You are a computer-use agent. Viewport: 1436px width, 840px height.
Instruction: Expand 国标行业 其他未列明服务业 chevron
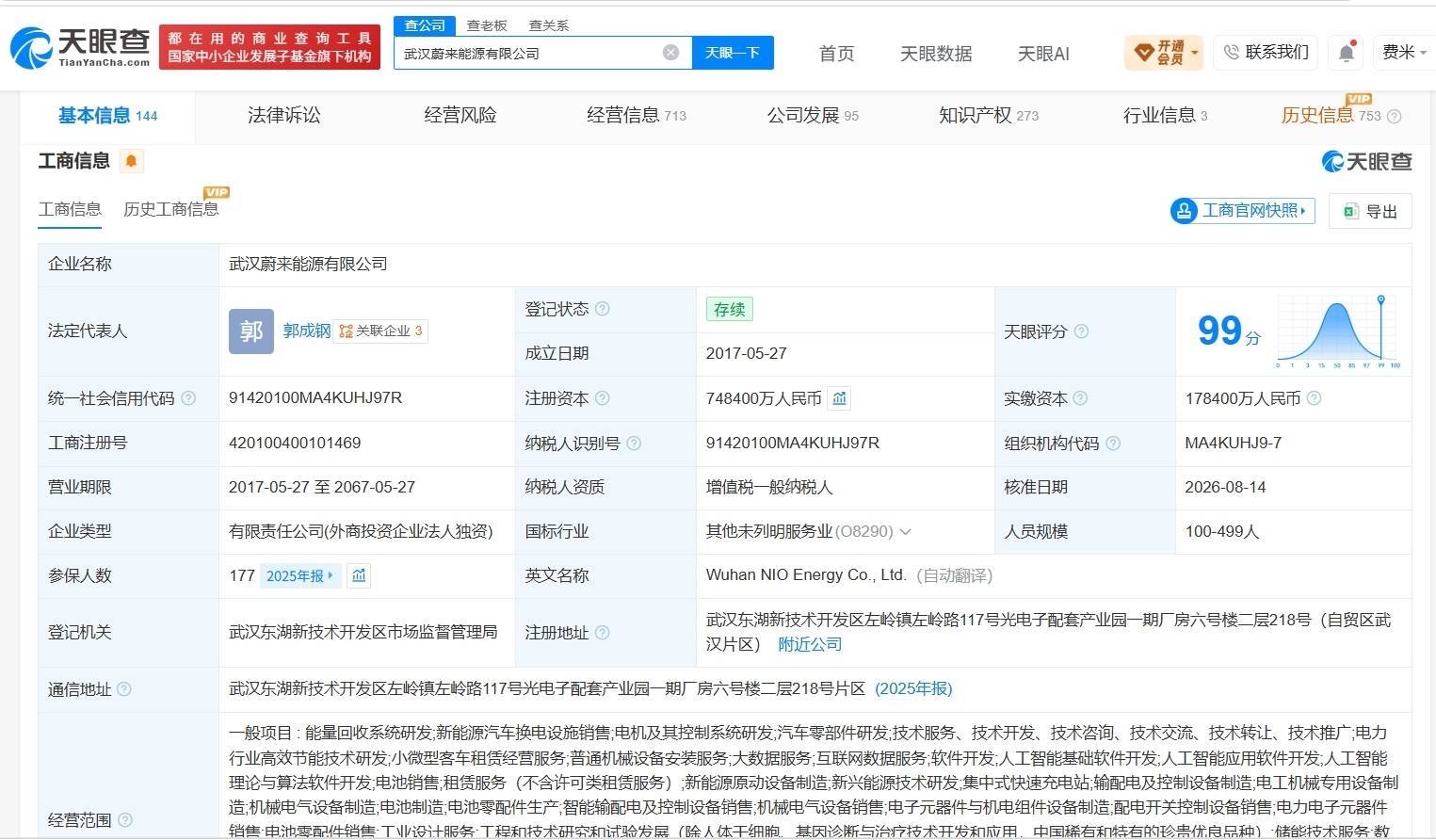[x=906, y=532]
